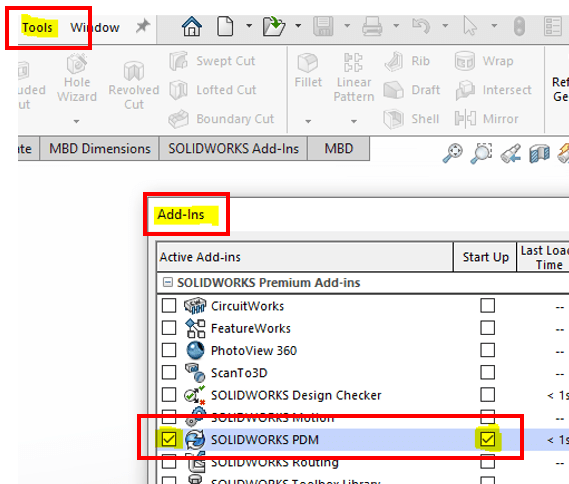Select the Revolved Cut tool

point(134,85)
